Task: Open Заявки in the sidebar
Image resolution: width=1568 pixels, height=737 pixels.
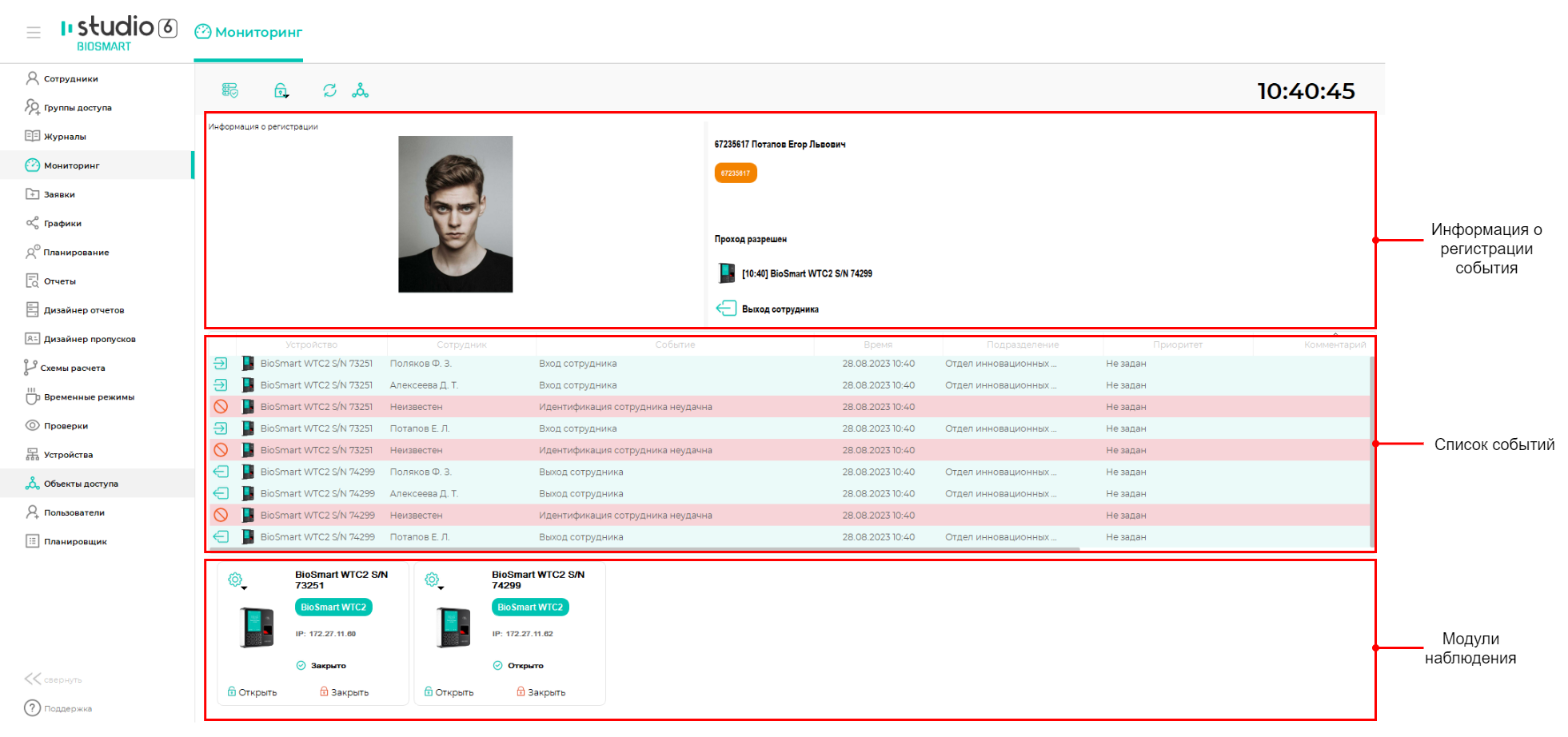Action: pos(97,194)
